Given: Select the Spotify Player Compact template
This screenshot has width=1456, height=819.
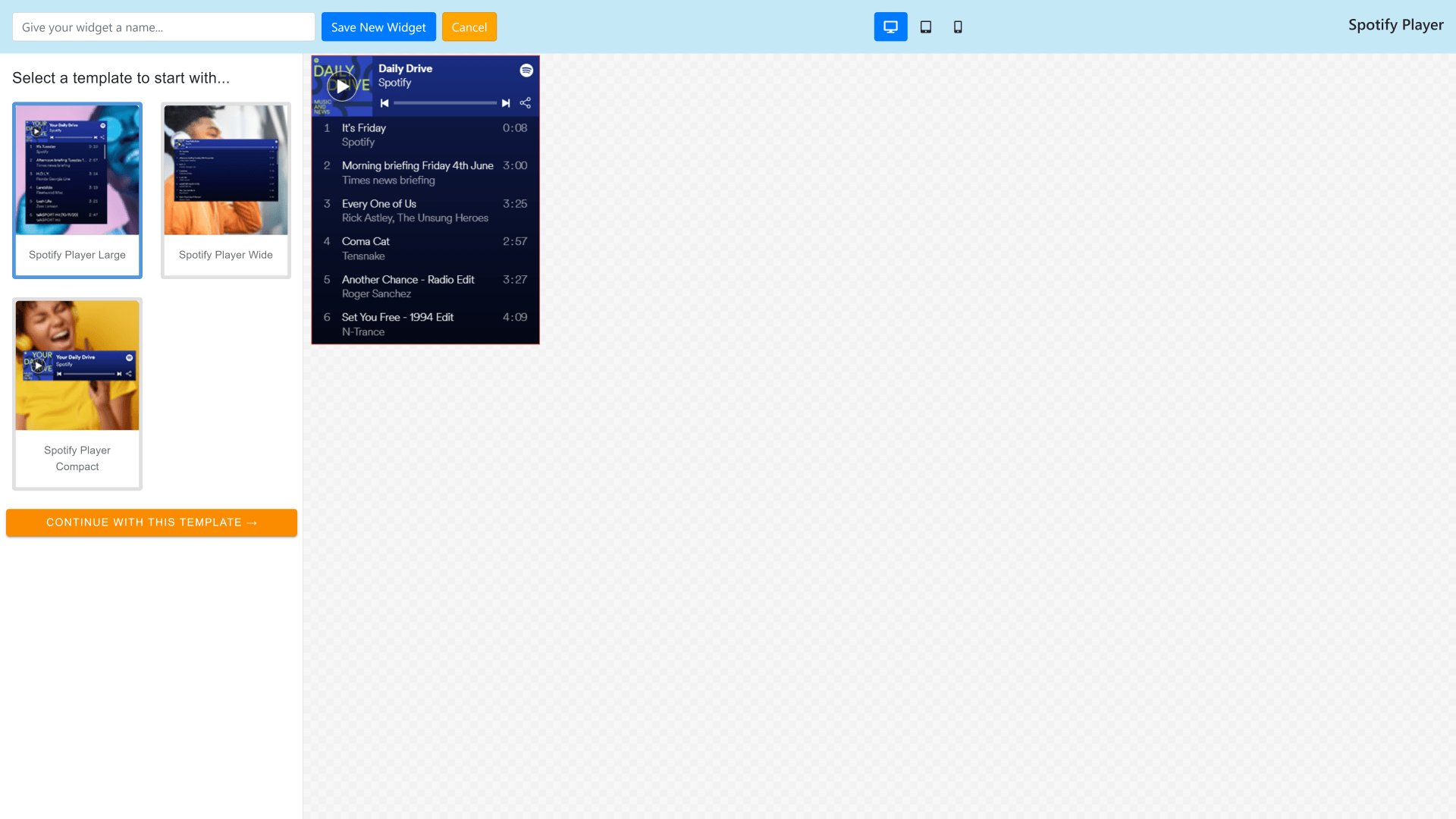Looking at the screenshot, I should [77, 394].
